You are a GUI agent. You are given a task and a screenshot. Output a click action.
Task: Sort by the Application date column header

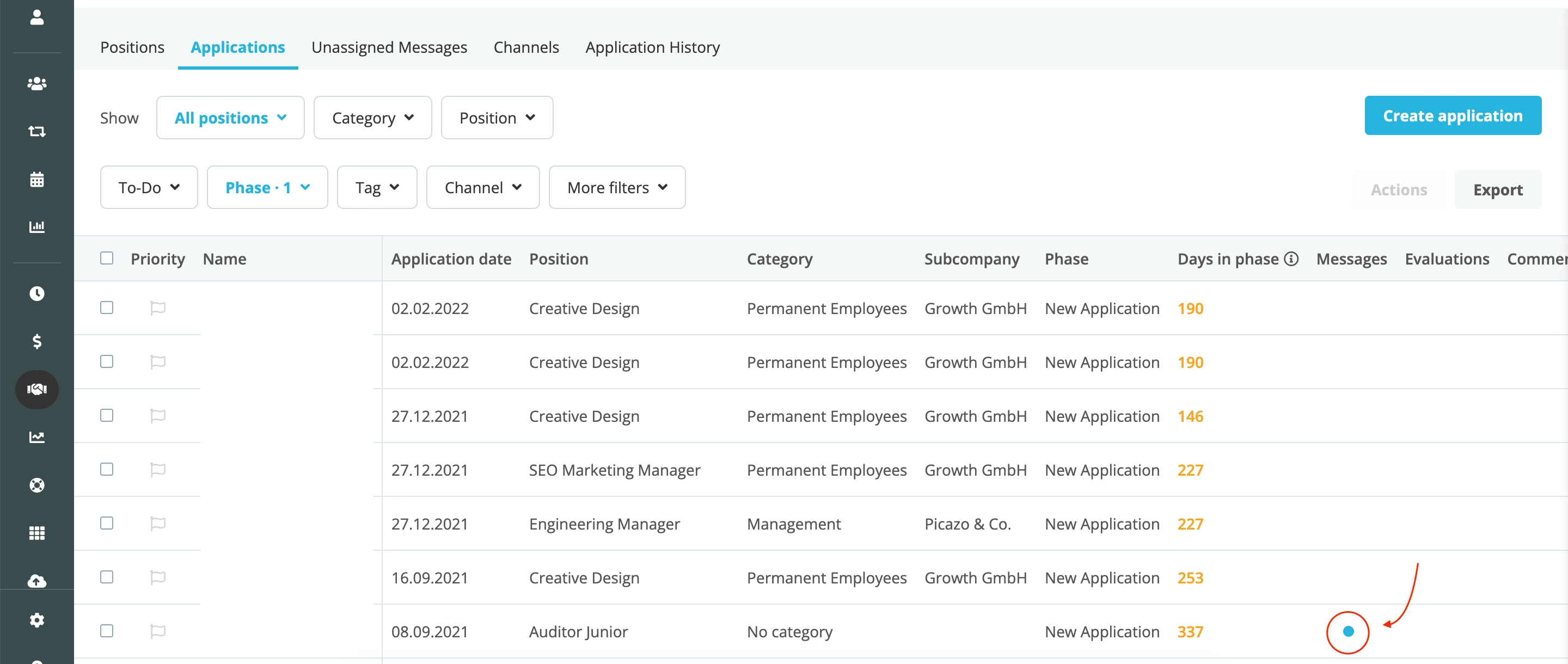coord(451,259)
